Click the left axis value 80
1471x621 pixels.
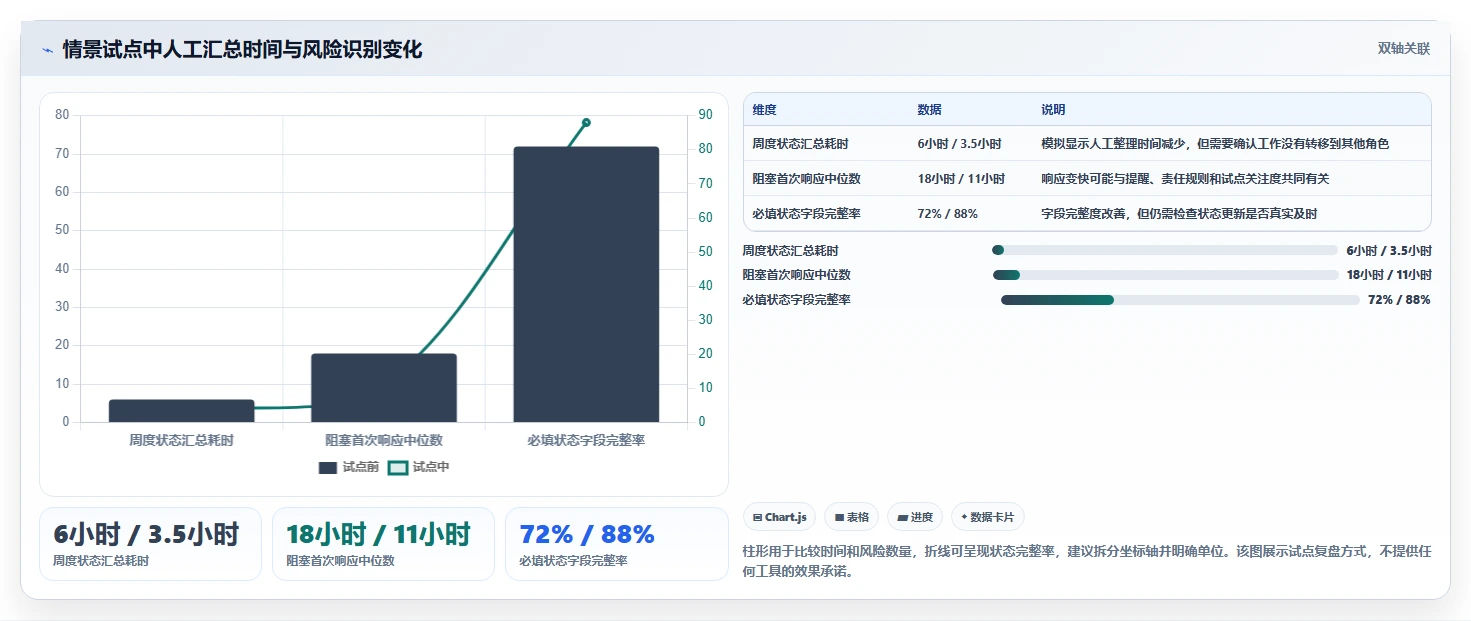63,115
